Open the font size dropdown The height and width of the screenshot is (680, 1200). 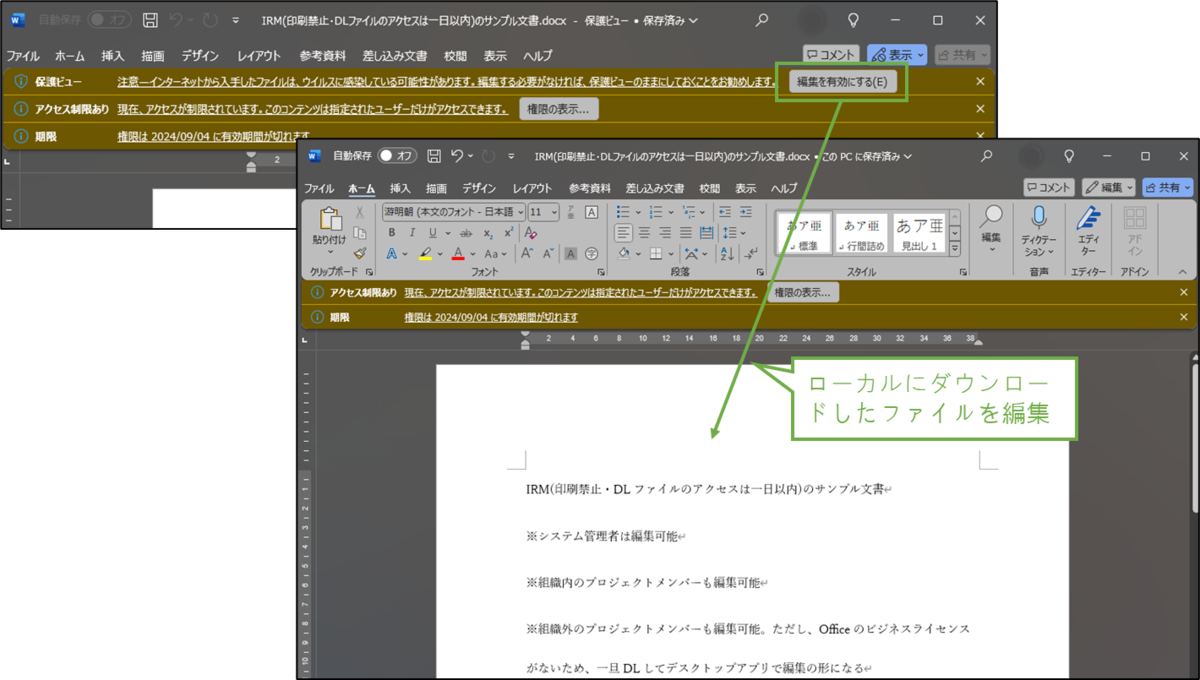[553, 211]
